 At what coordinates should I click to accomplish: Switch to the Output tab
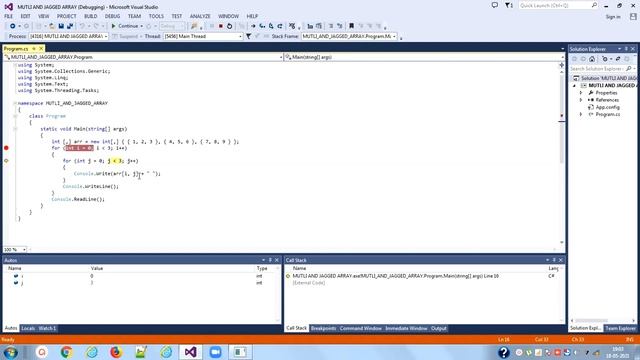[439, 328]
